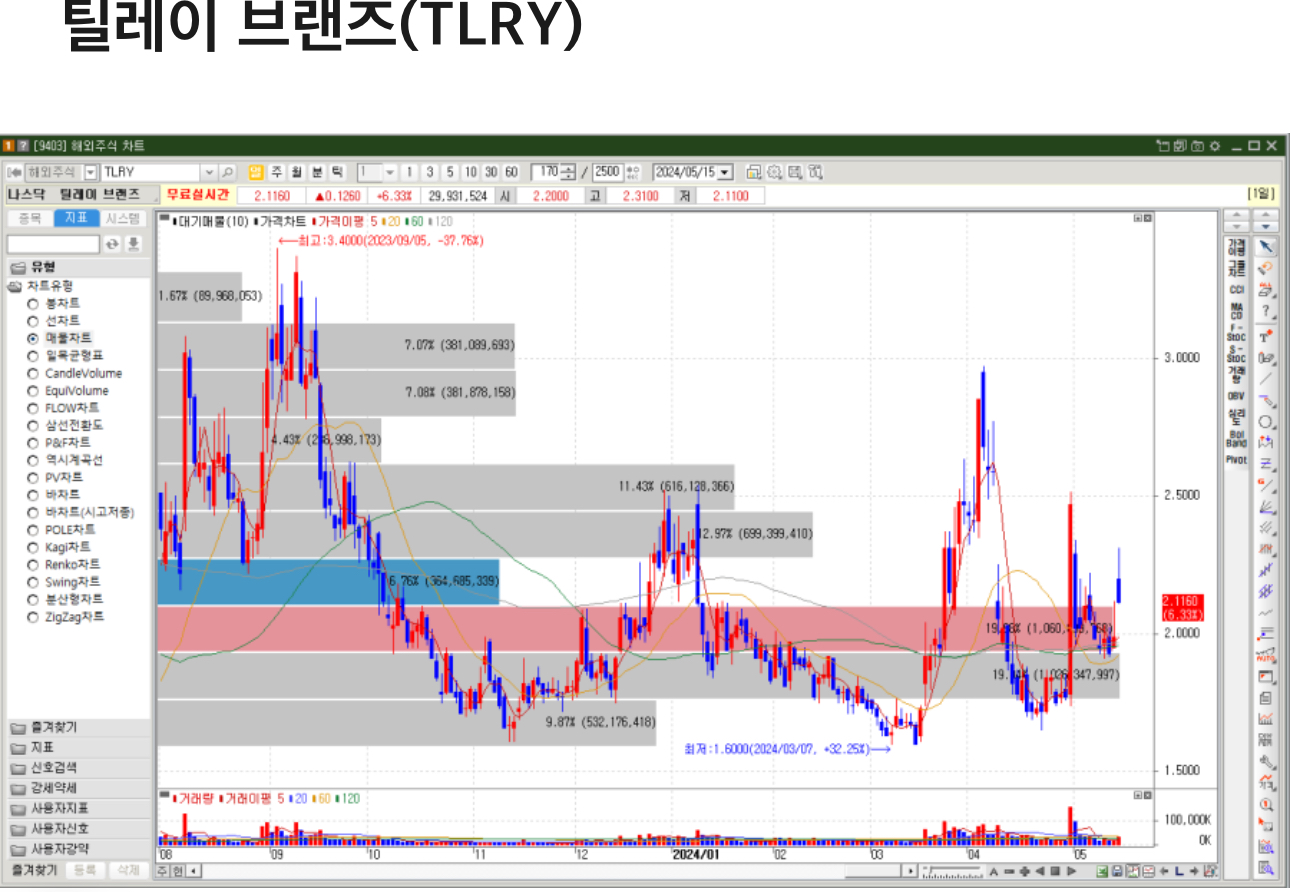Viewport: 1290px width, 892px height.
Task: Click the camera capture icon in title bar
Action: 1198,146
